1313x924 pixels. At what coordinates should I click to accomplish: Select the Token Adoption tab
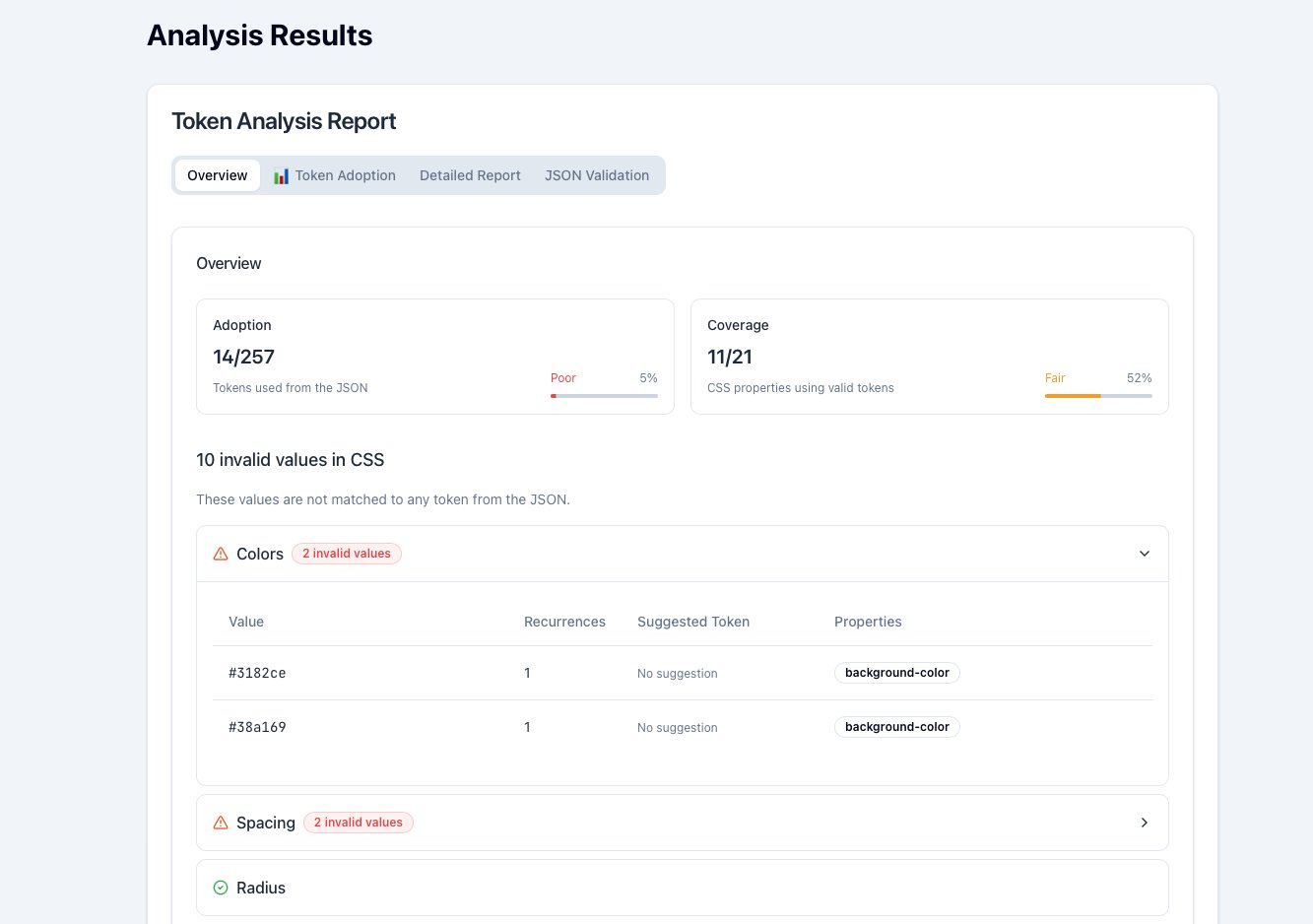(x=345, y=175)
